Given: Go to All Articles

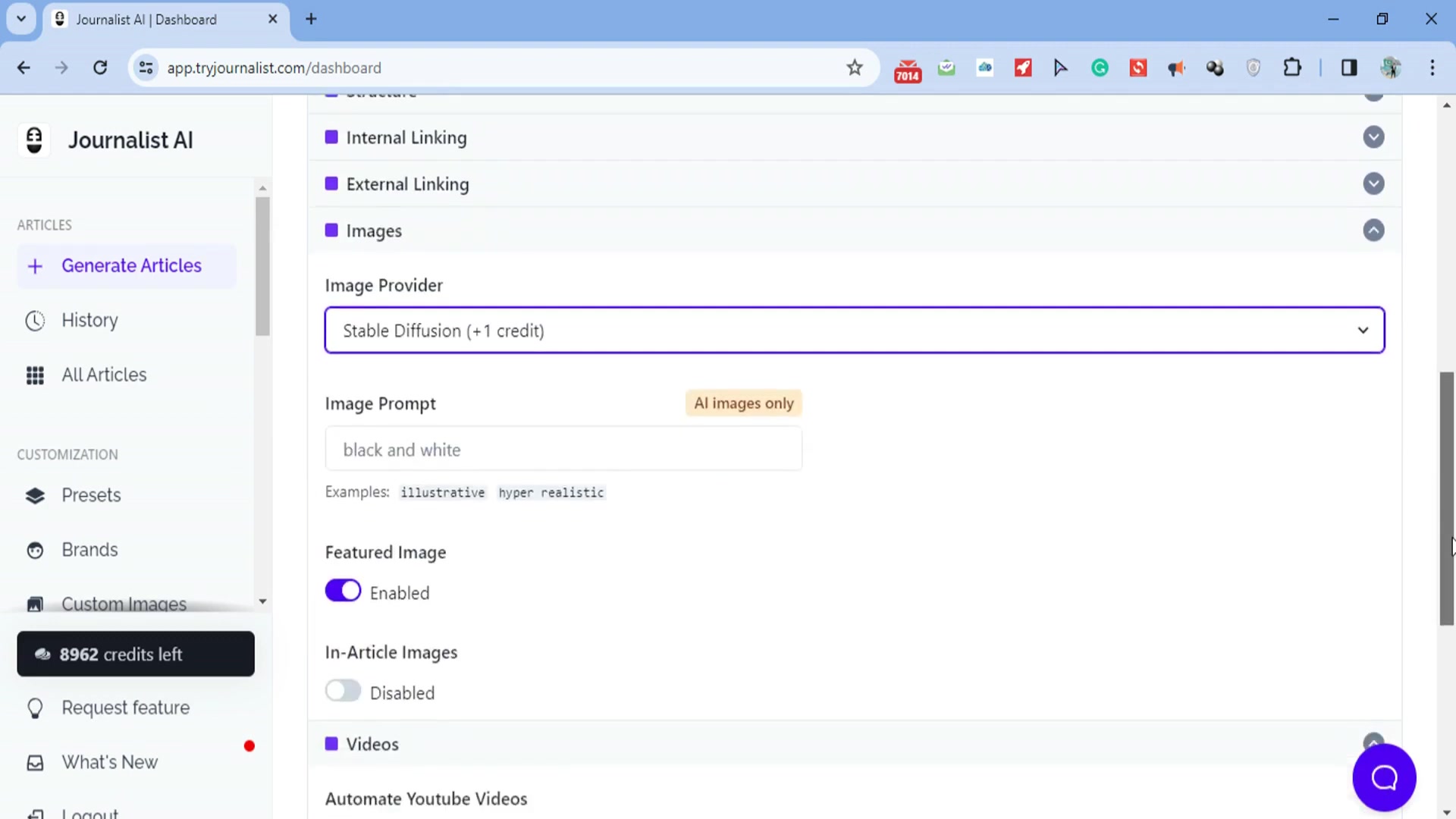Looking at the screenshot, I should coord(104,375).
